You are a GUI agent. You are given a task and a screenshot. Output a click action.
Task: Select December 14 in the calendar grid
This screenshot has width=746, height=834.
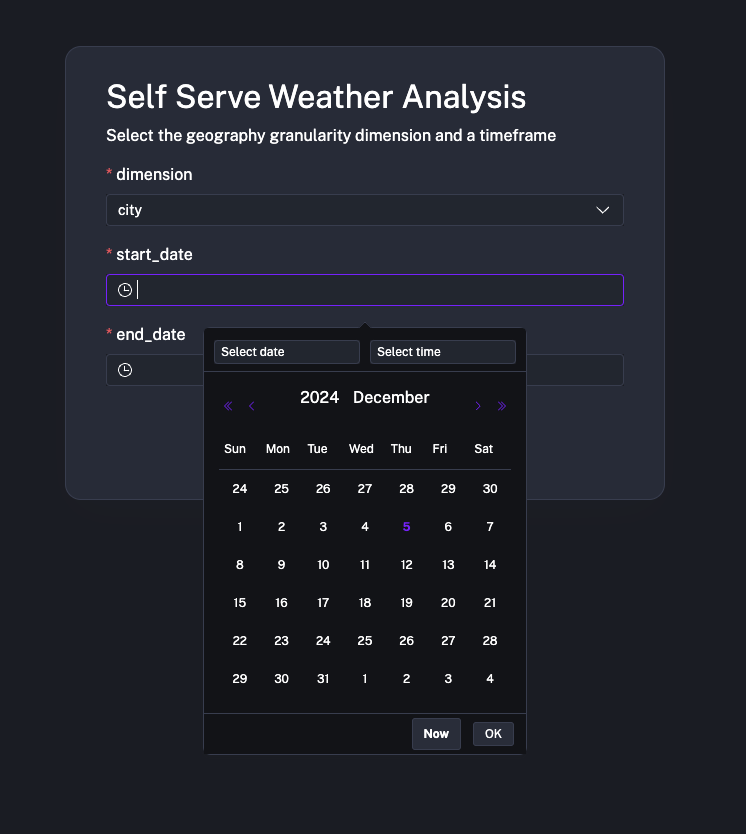click(x=490, y=564)
